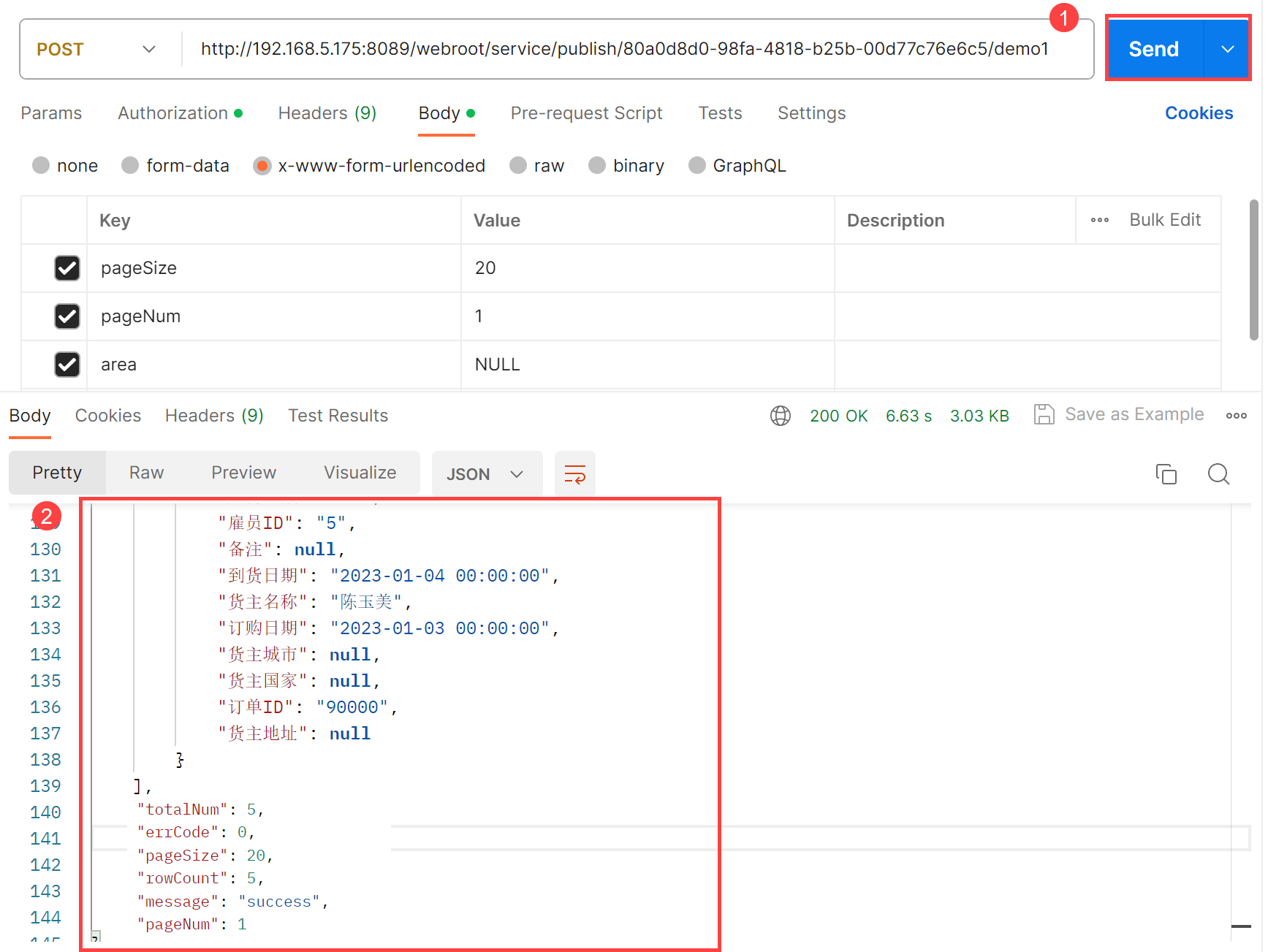Select the request Body tab
This screenshot has height=952, width=1268.
447,113
